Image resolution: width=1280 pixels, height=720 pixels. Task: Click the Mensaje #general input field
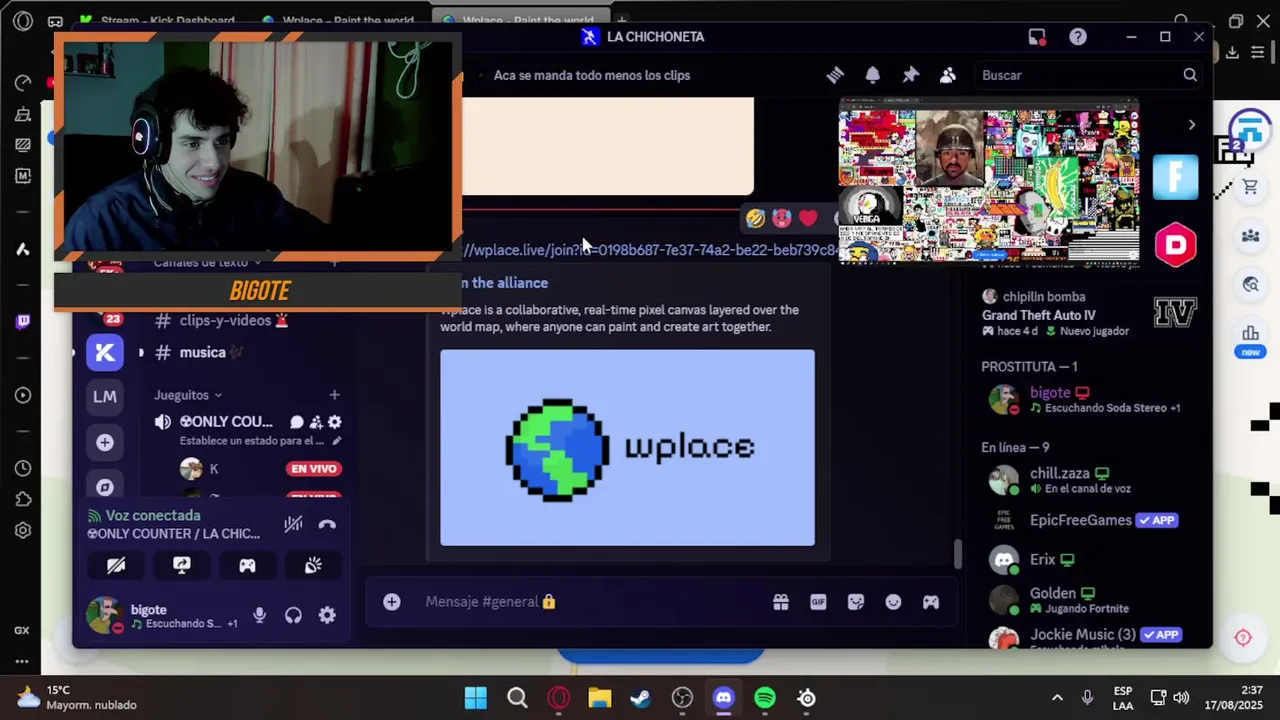tap(590, 602)
